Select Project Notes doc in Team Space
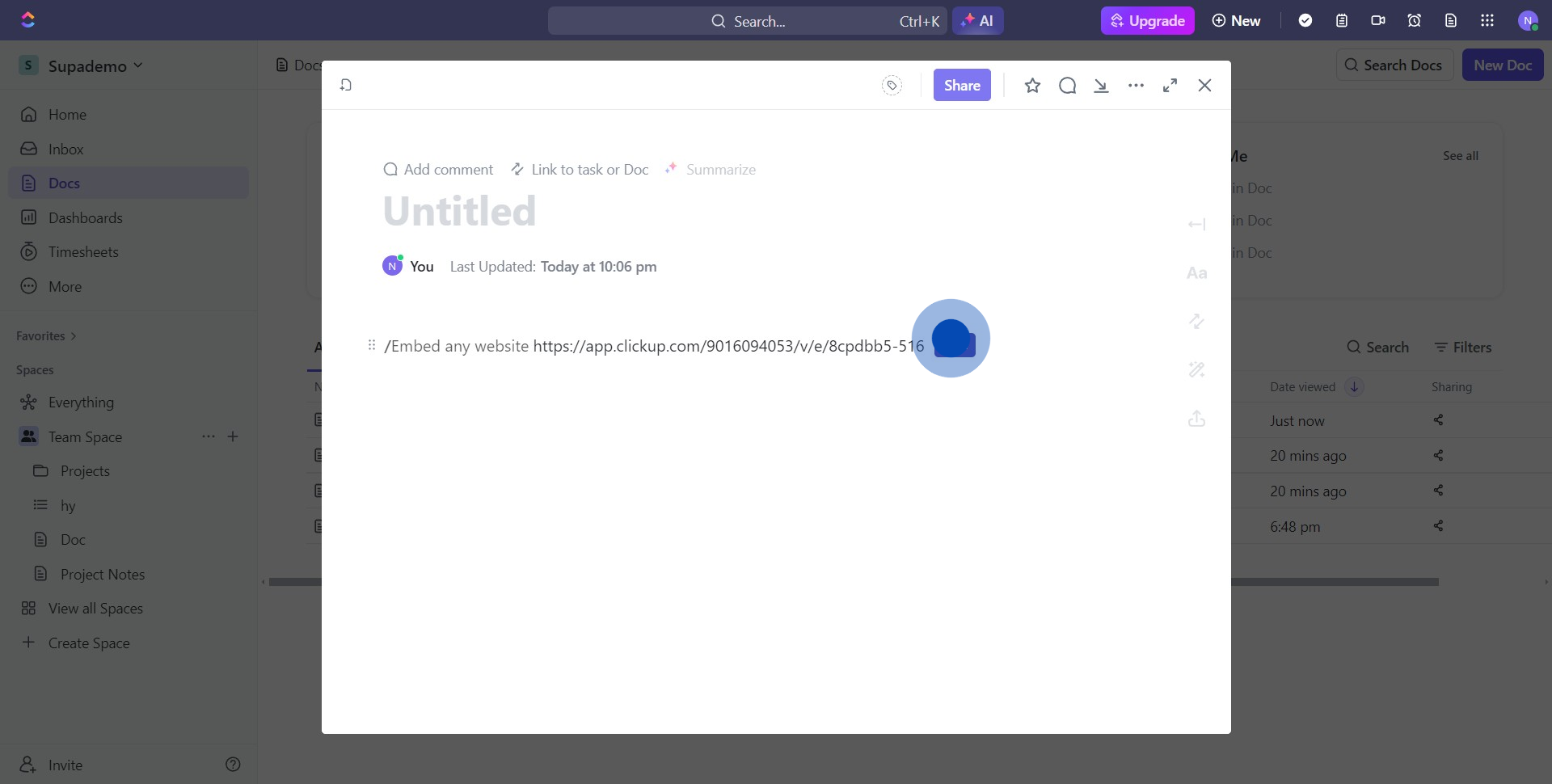 pyautogui.click(x=103, y=575)
